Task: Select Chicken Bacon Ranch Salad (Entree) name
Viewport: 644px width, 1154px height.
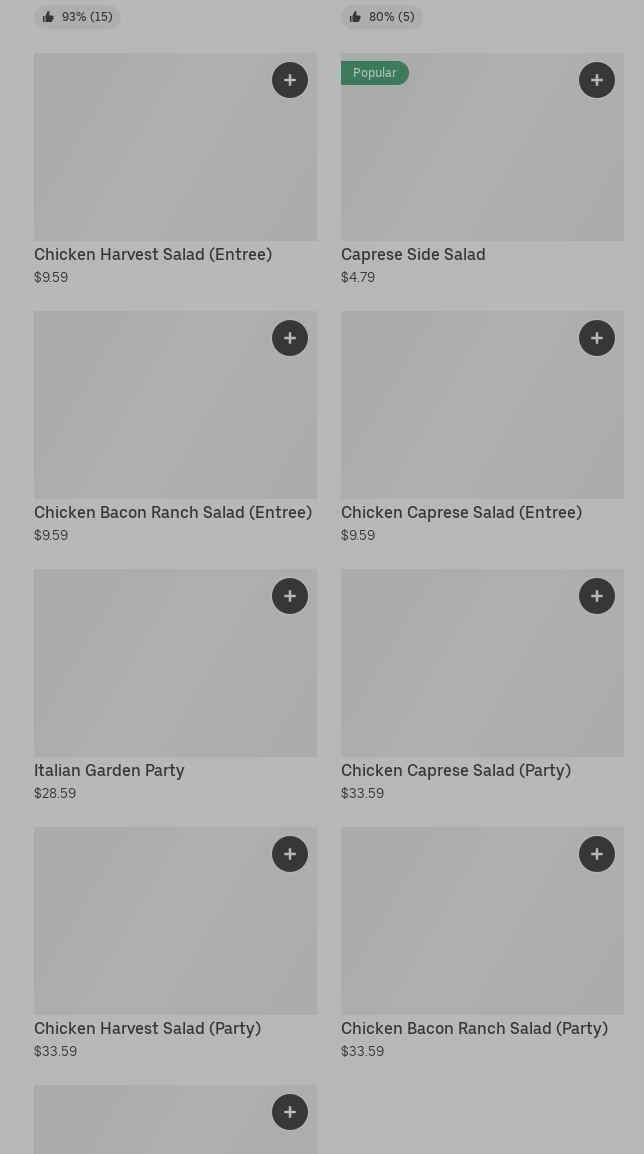Action: pos(173,513)
